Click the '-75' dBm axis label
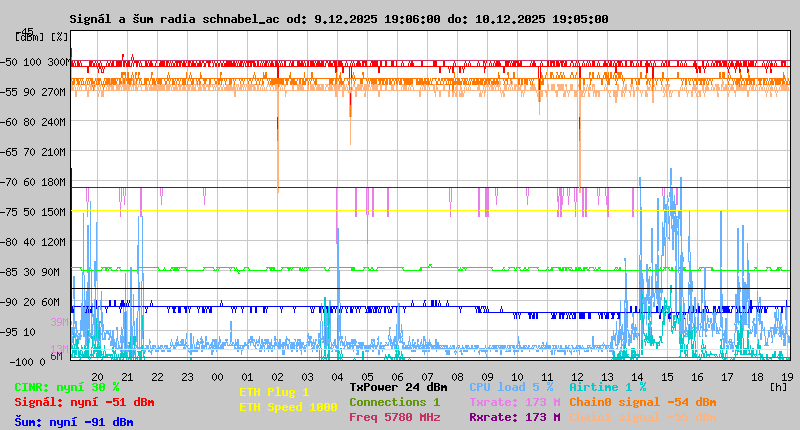The width and height of the screenshot is (800, 430). [8, 212]
